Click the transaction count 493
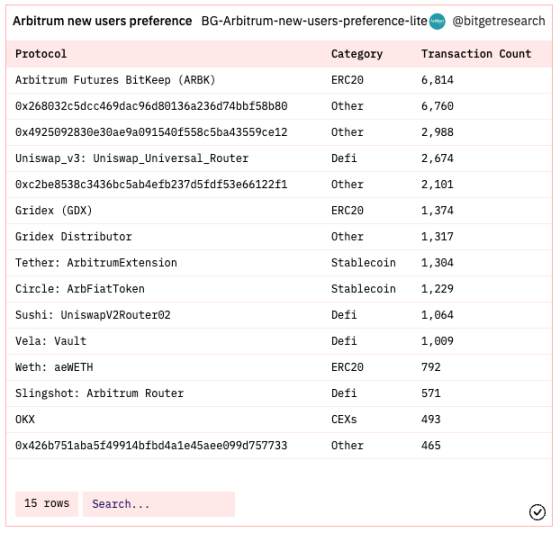 click(431, 419)
